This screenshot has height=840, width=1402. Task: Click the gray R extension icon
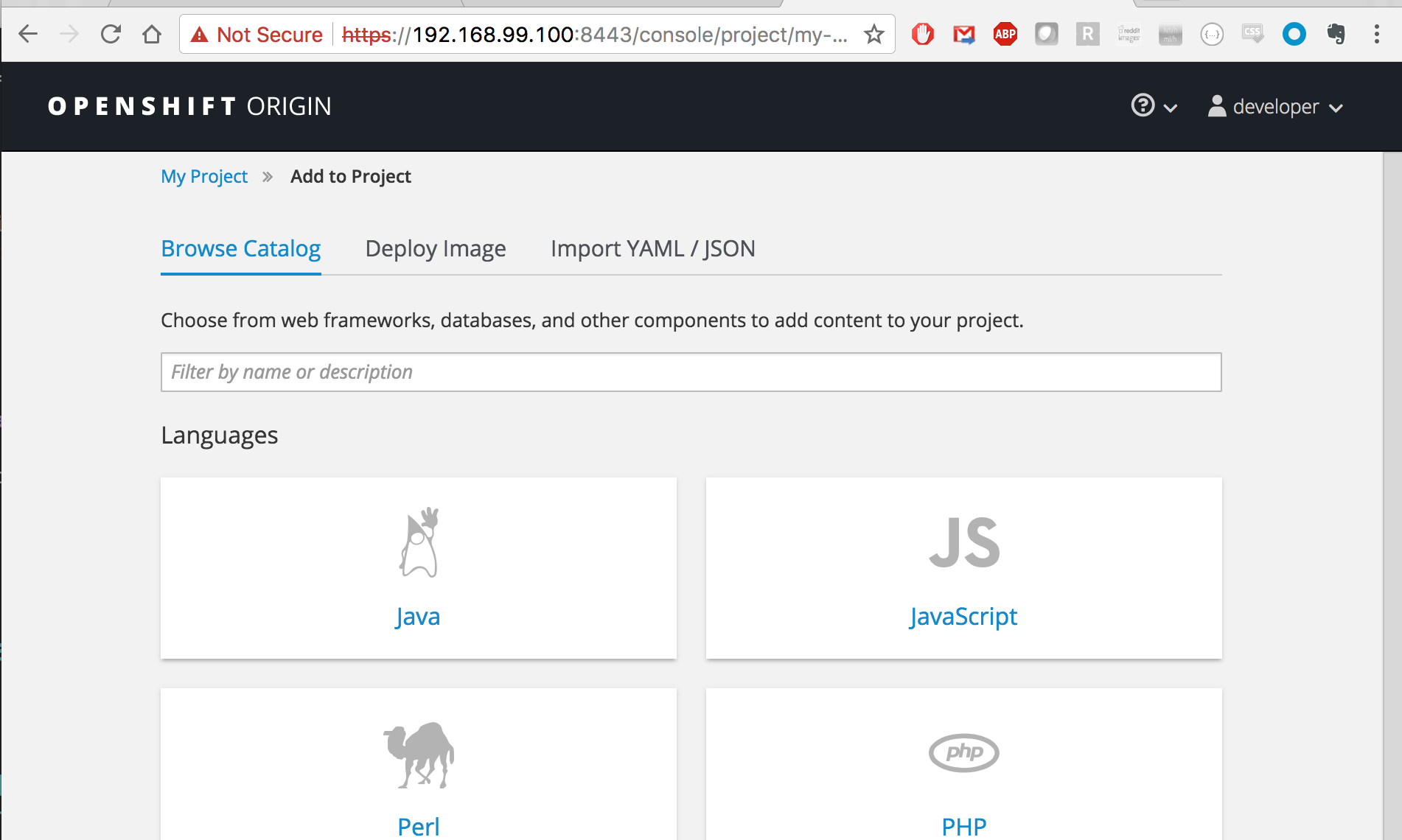click(1088, 34)
